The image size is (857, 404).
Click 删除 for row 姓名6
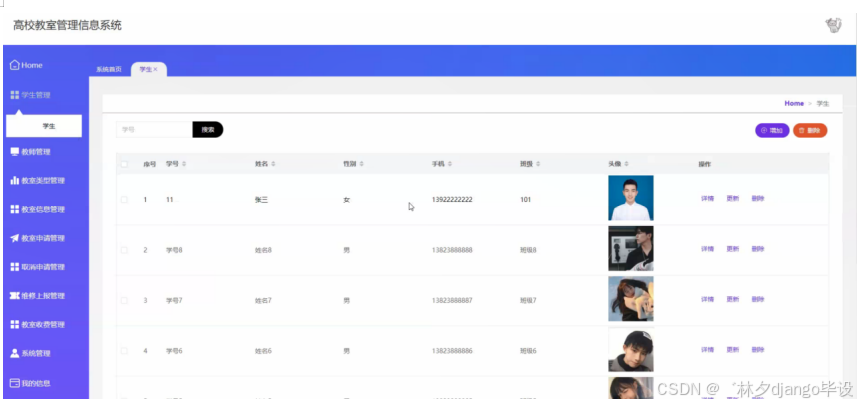click(758, 350)
